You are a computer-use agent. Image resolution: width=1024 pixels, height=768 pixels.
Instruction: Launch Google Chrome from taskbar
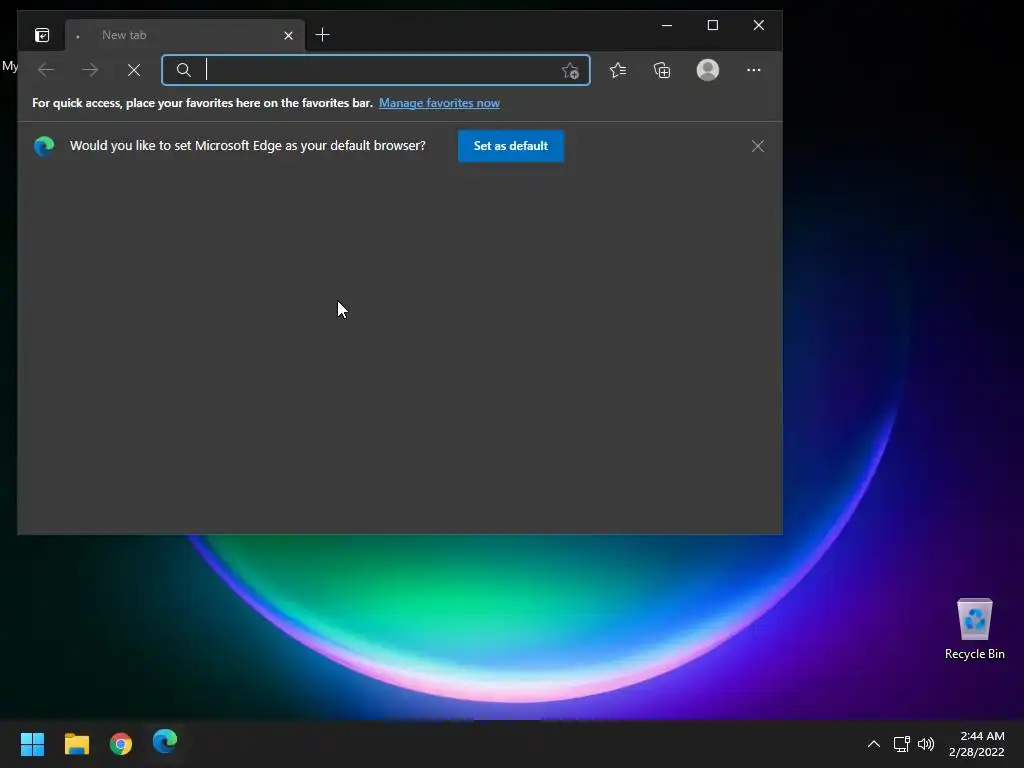click(121, 743)
